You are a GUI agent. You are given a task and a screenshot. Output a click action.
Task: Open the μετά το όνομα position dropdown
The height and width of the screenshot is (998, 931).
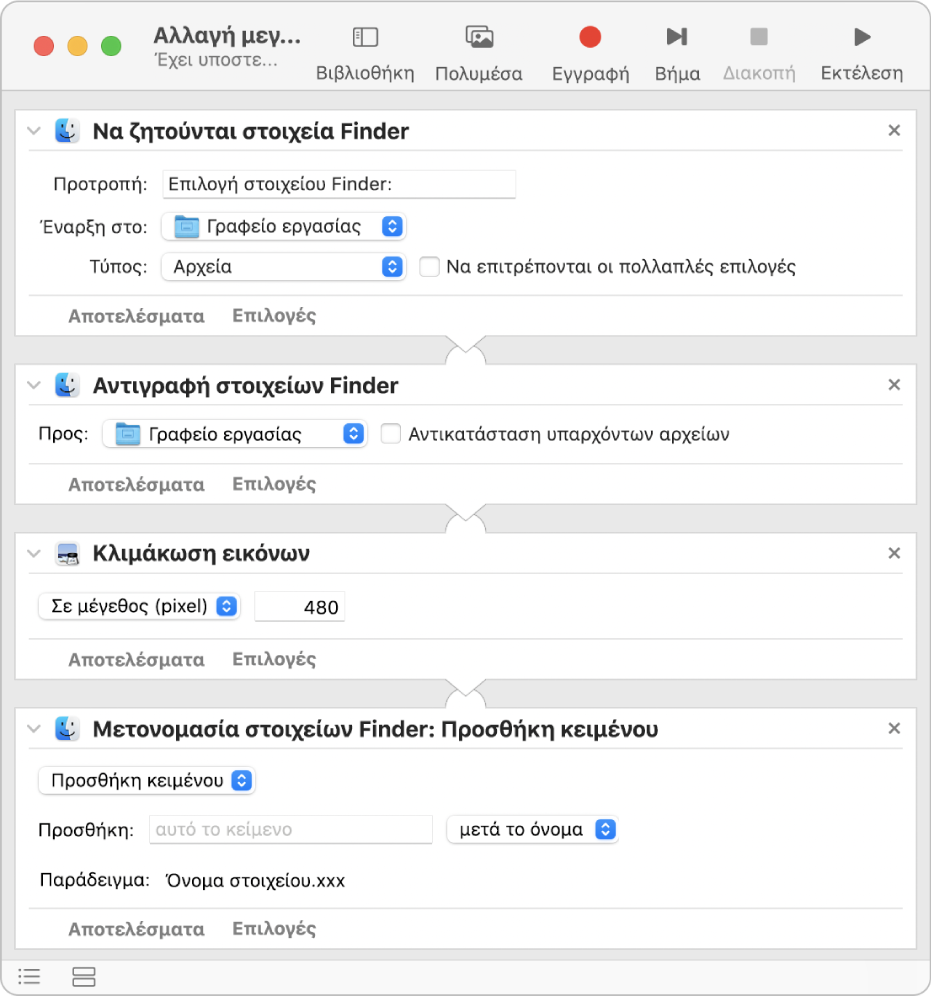pos(532,829)
